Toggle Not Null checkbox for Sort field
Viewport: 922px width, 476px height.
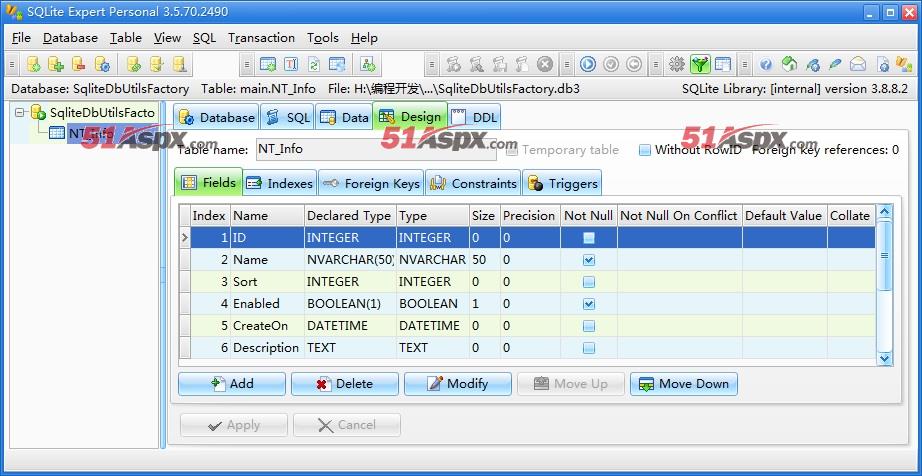(589, 282)
